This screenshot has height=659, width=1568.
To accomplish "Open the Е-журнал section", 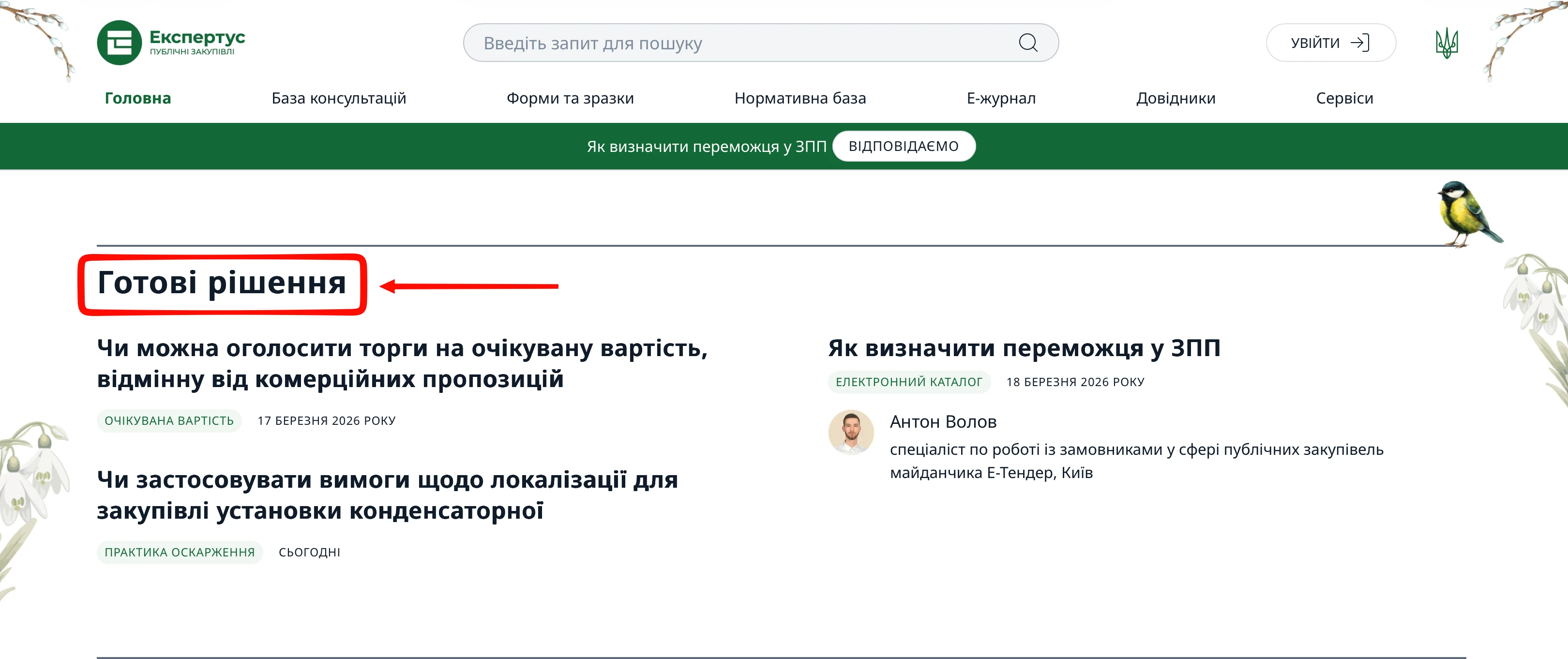I will (1001, 98).
